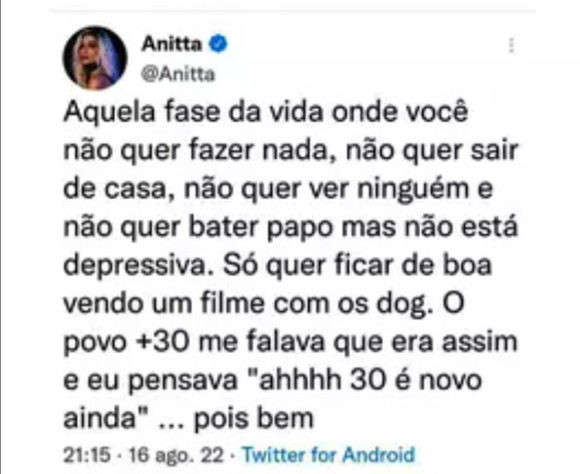Screen dimensions: 580x474
Task: Open the three-dot more options menu
Action: point(512,45)
